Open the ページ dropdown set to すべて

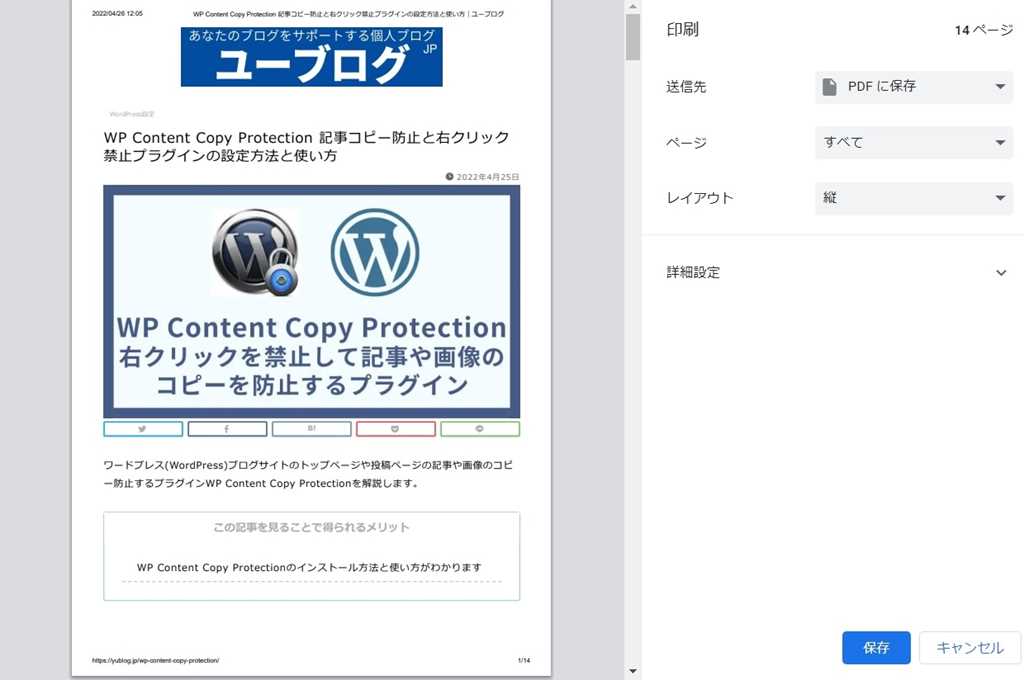coord(914,142)
